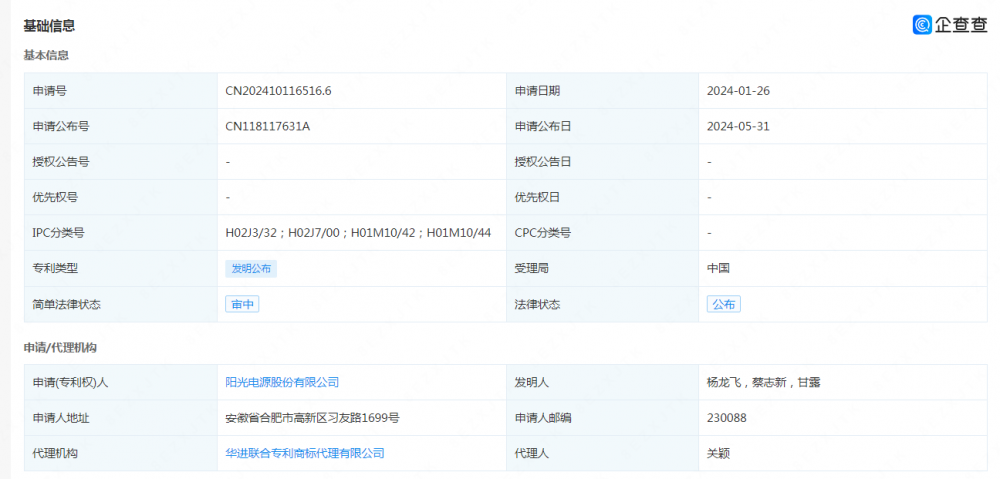The width and height of the screenshot is (1000, 479).
Task: Select publication number CN118117631A
Action: (267, 126)
